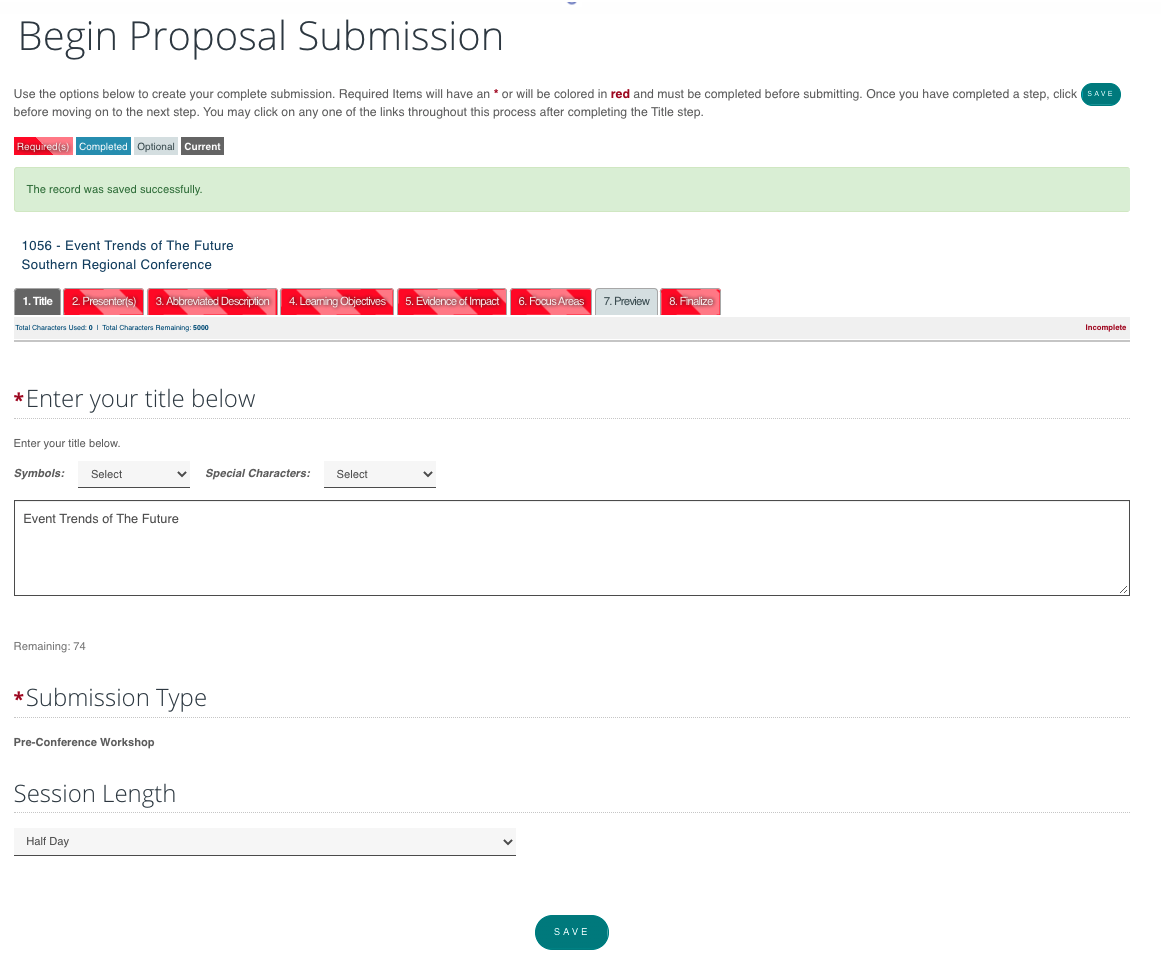Open the "3. Abbreviated Description" tab
Image resolution: width=1161 pixels, height=956 pixels.
[212, 301]
